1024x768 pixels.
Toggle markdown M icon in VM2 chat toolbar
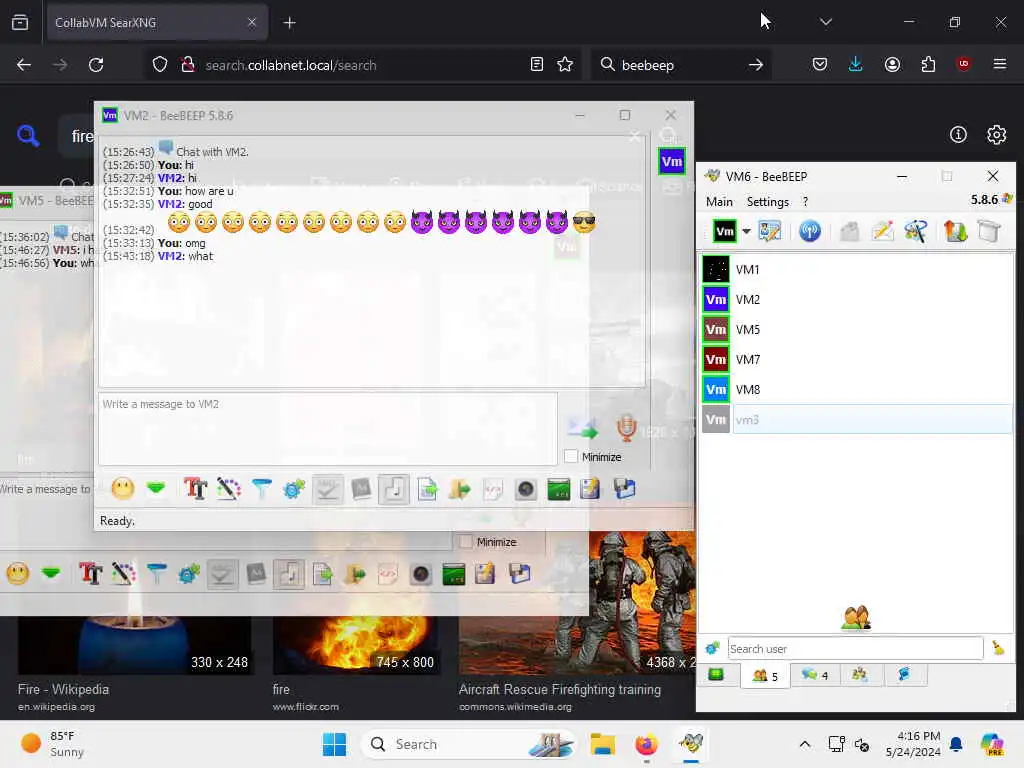tap(361, 488)
